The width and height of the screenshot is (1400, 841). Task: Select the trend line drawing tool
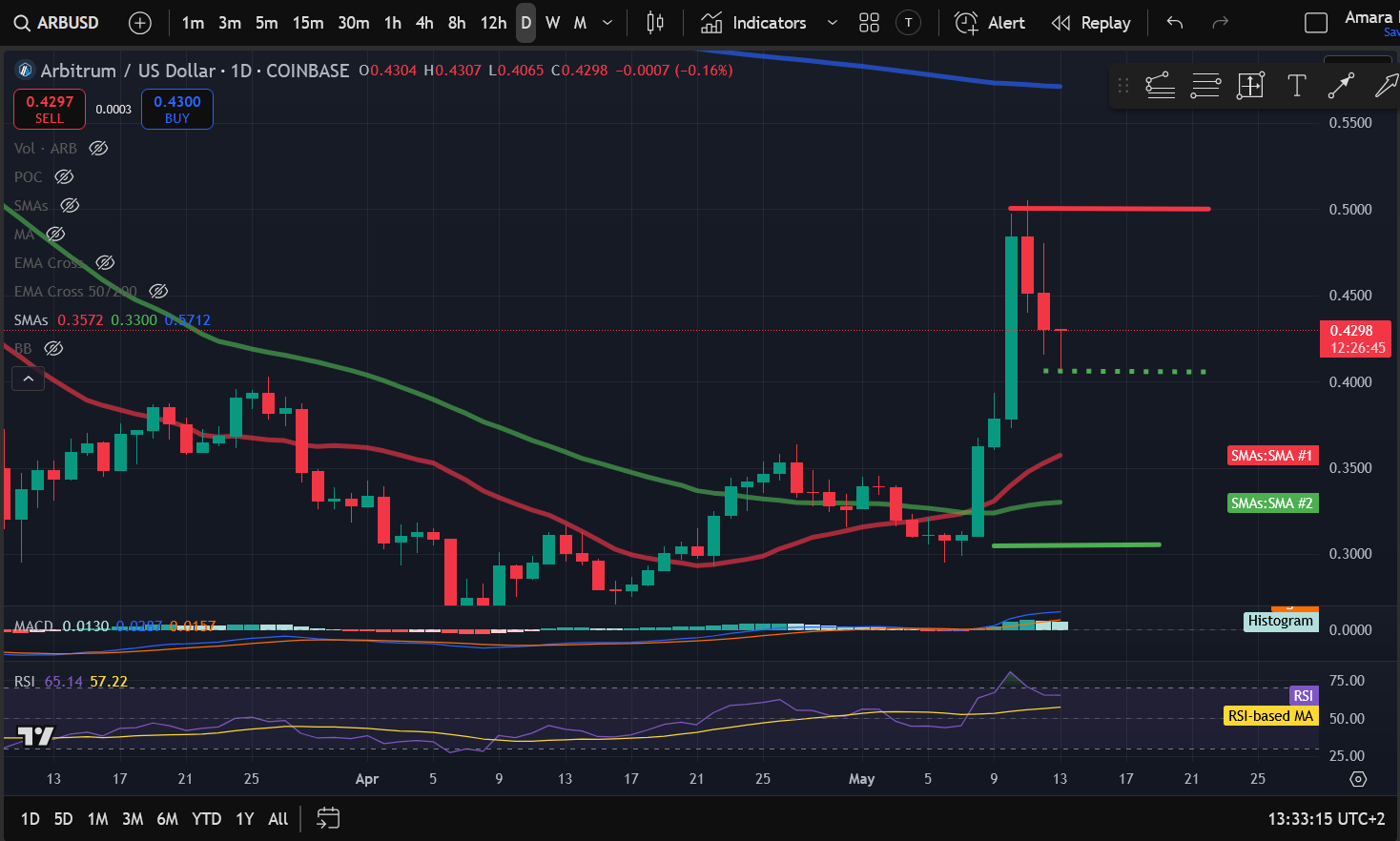pyautogui.click(x=1160, y=86)
